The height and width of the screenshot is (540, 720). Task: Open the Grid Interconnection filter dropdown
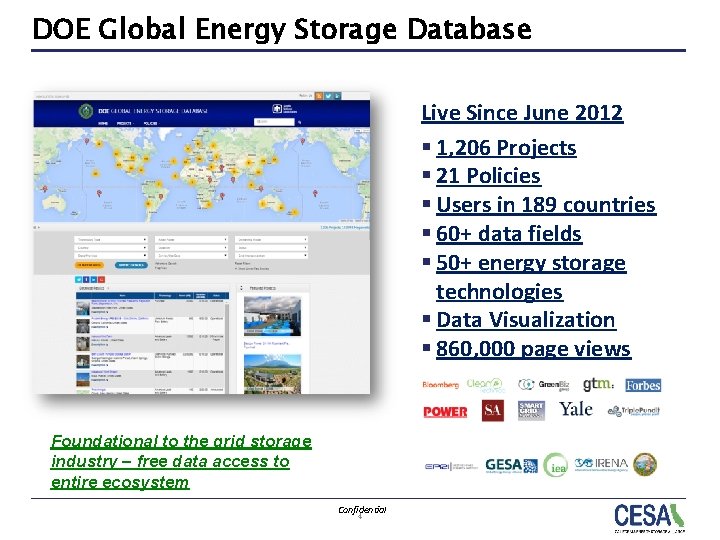tap(271, 255)
